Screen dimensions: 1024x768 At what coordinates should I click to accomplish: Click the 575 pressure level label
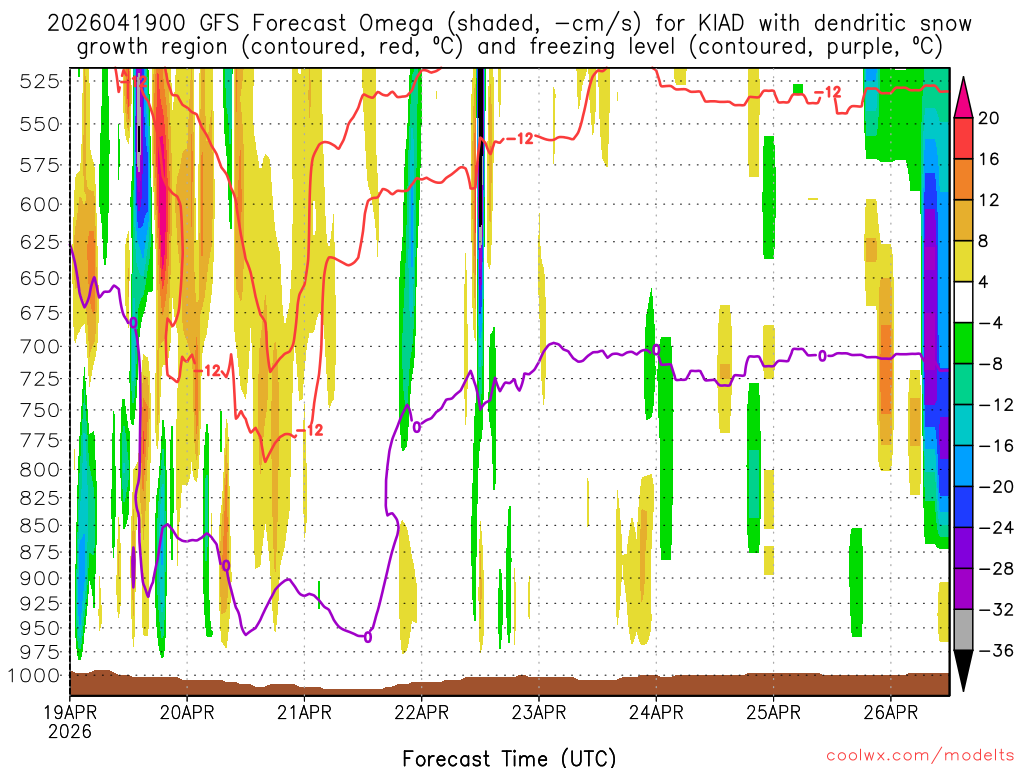(39, 165)
